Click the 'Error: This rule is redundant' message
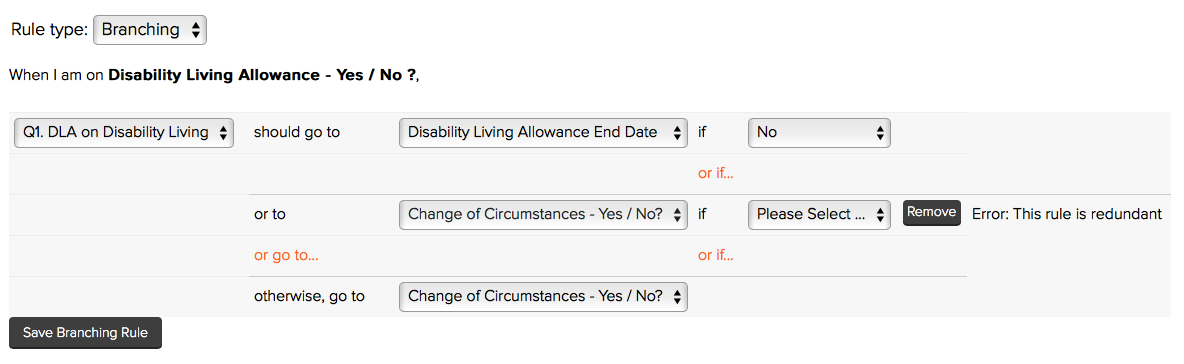1184x364 pixels. tap(1066, 214)
